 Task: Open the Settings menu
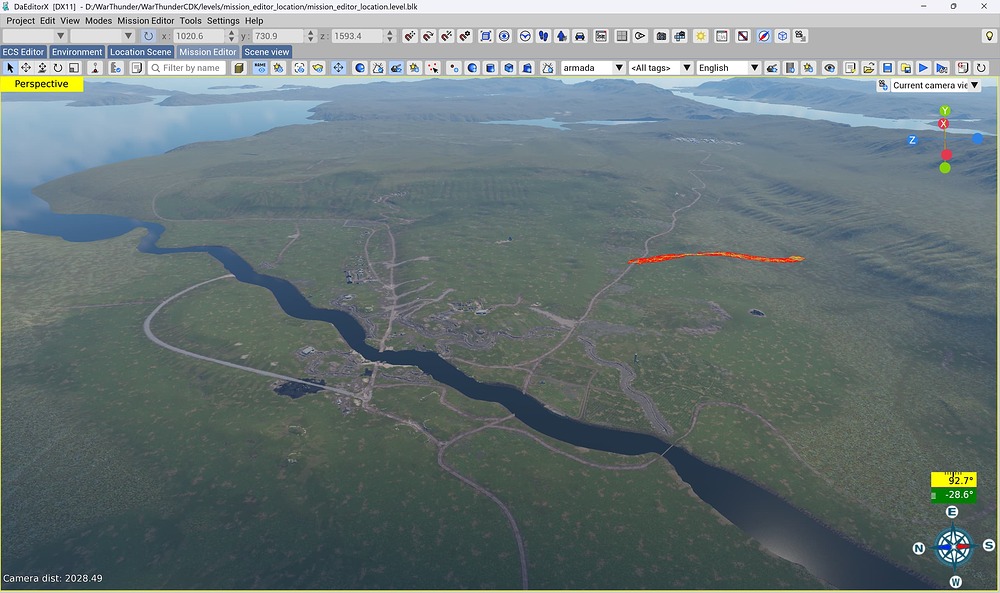pos(223,20)
